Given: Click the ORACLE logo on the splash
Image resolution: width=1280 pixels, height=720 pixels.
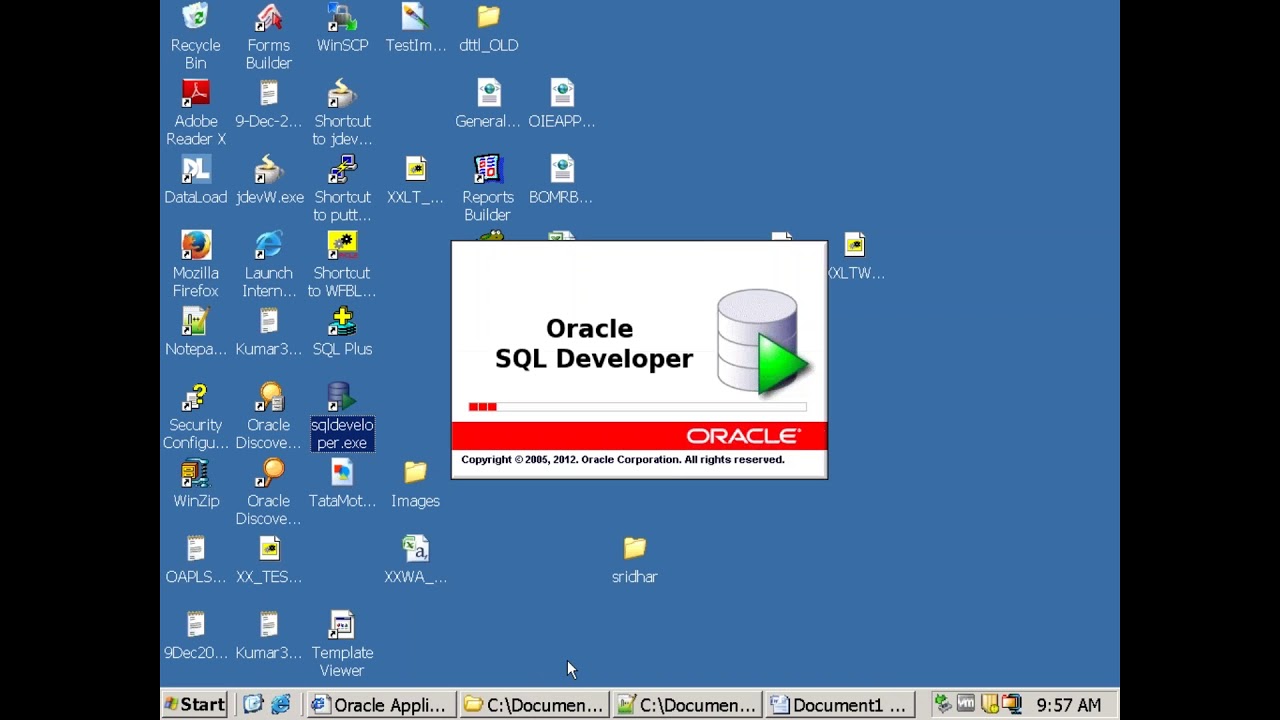Looking at the screenshot, I should pyautogui.click(x=744, y=436).
